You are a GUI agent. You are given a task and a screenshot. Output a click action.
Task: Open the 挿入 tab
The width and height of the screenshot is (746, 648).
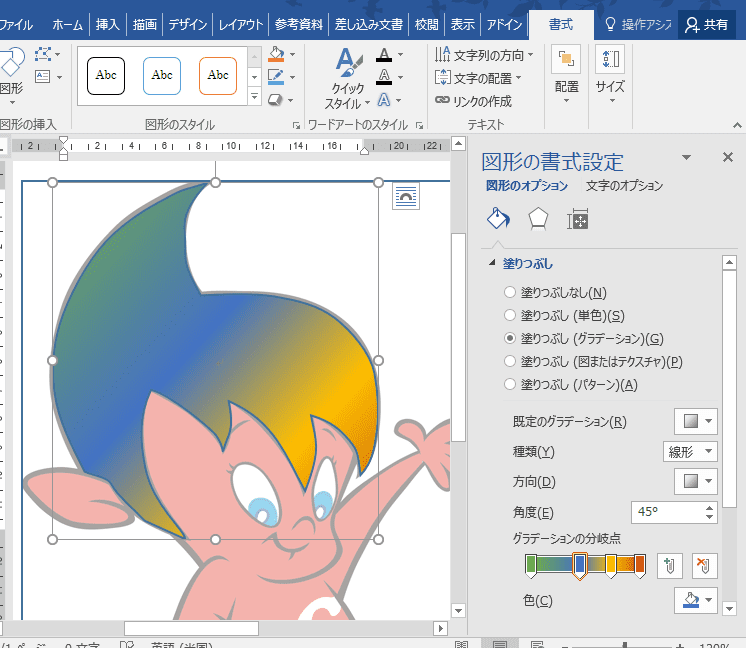pyautogui.click(x=108, y=25)
